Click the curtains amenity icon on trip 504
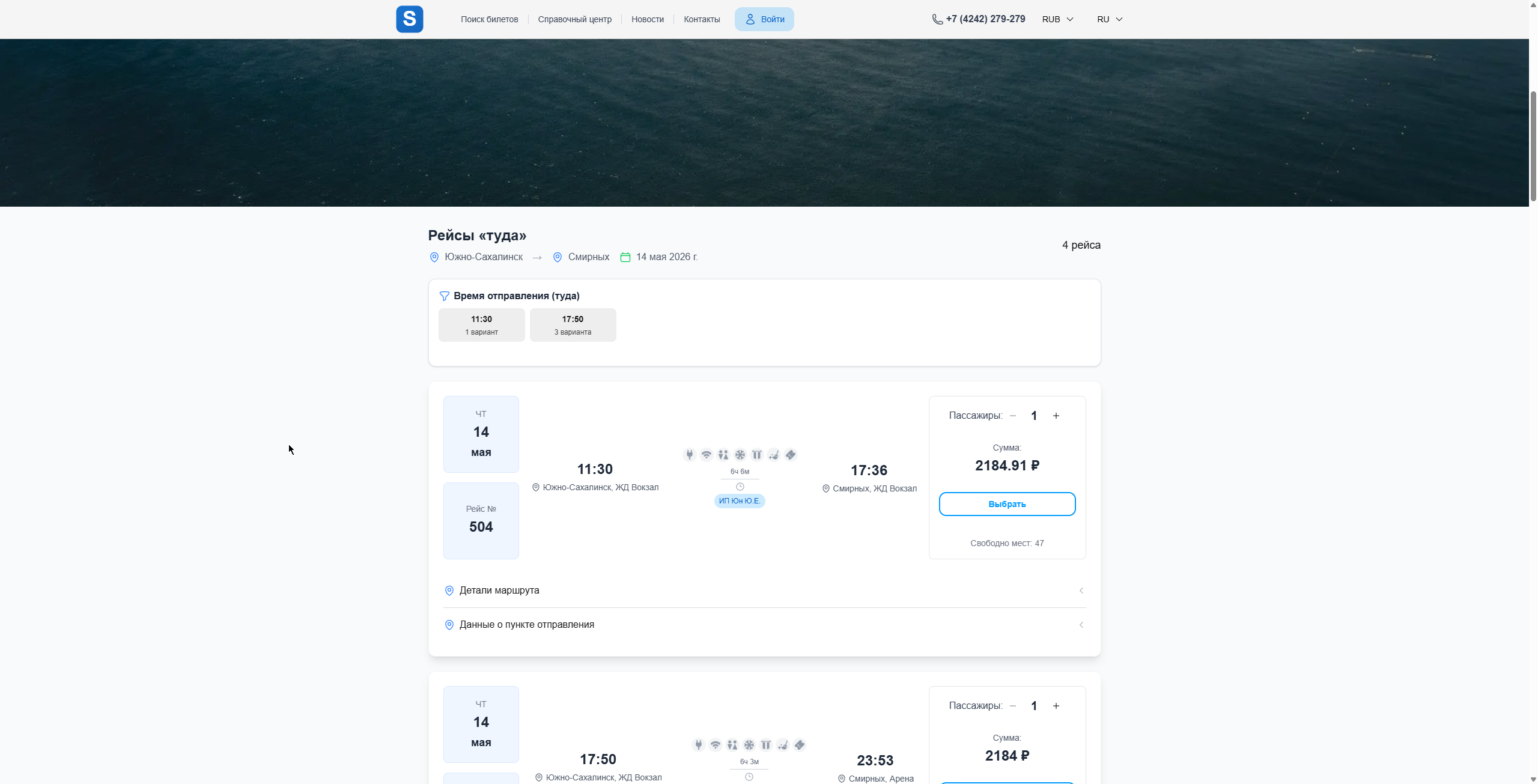Screen dimensions: 1538x784 756,455
